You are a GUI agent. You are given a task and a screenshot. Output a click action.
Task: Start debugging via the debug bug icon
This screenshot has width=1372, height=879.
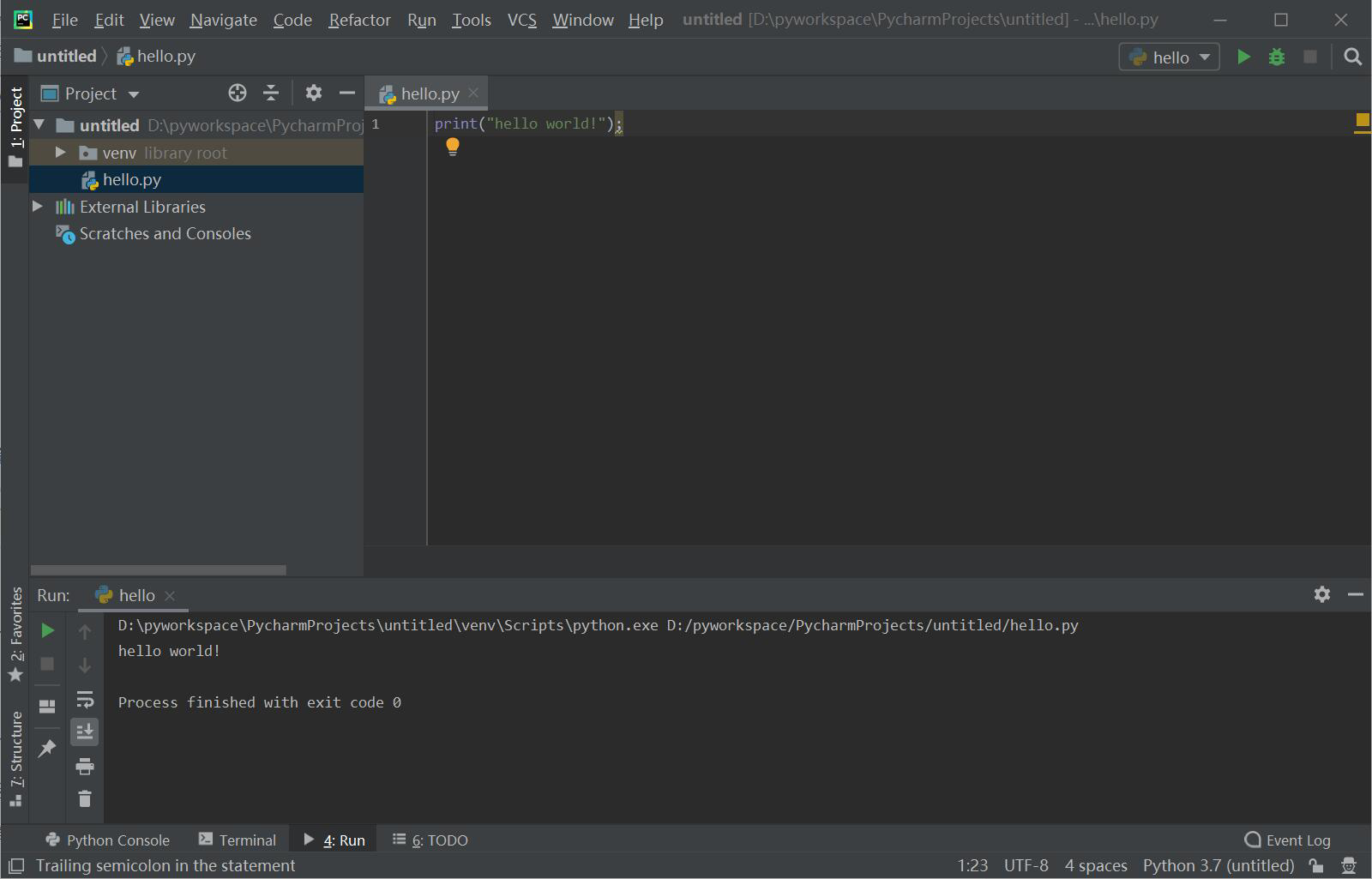click(x=1277, y=56)
